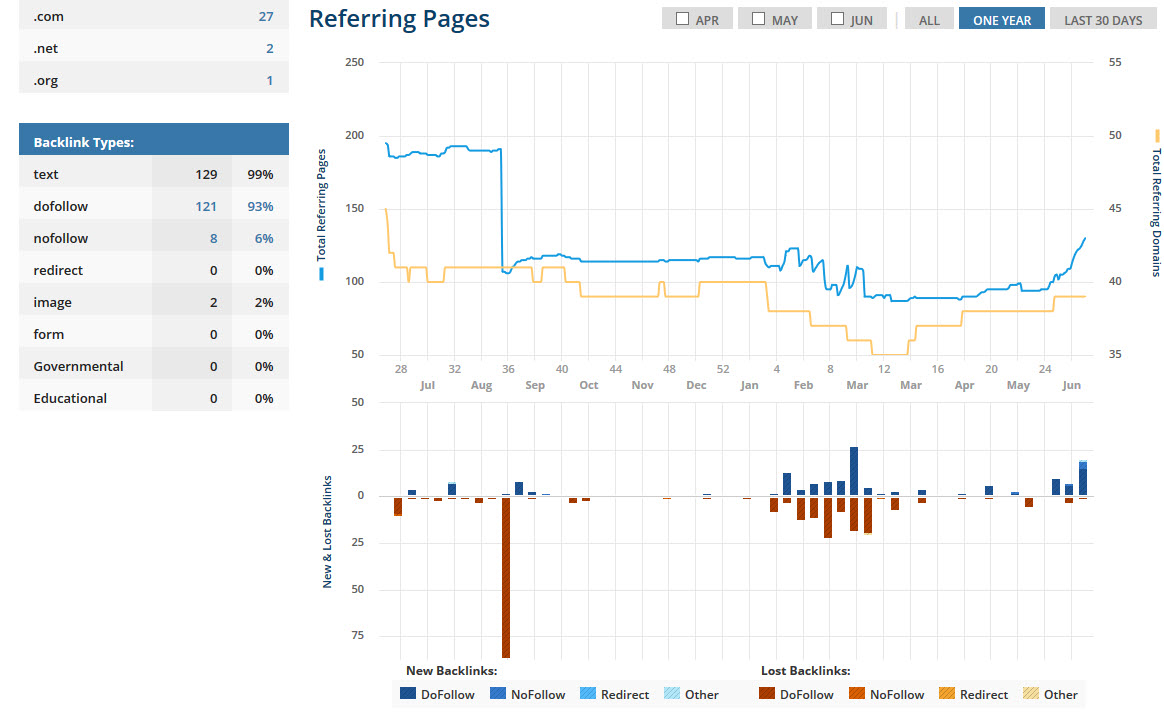Click Lost Backlinks NoFollow legend swatch

[x=857, y=693]
